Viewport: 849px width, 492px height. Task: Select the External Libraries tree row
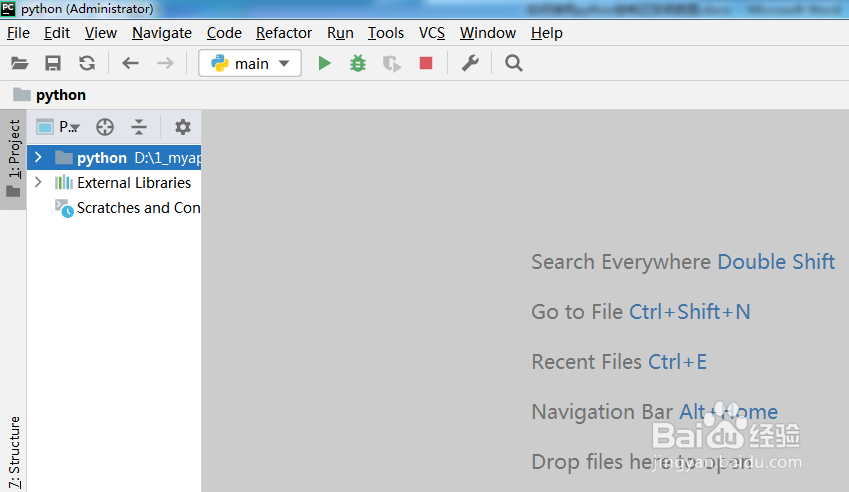114,182
